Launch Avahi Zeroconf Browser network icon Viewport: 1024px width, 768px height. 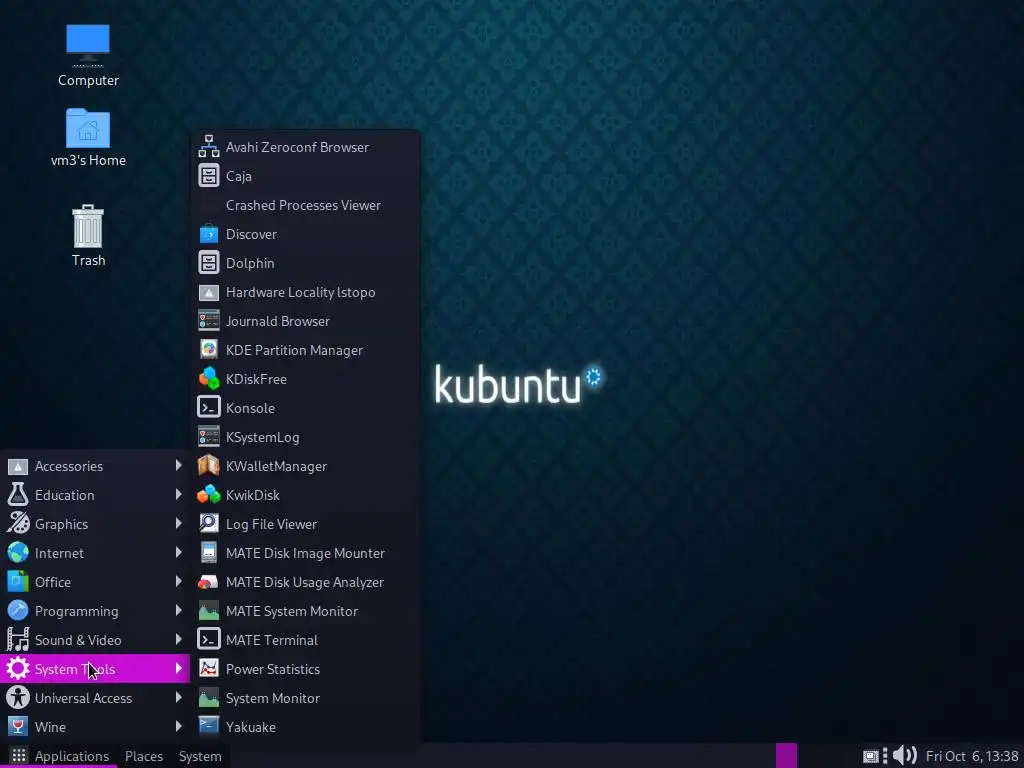[208, 147]
